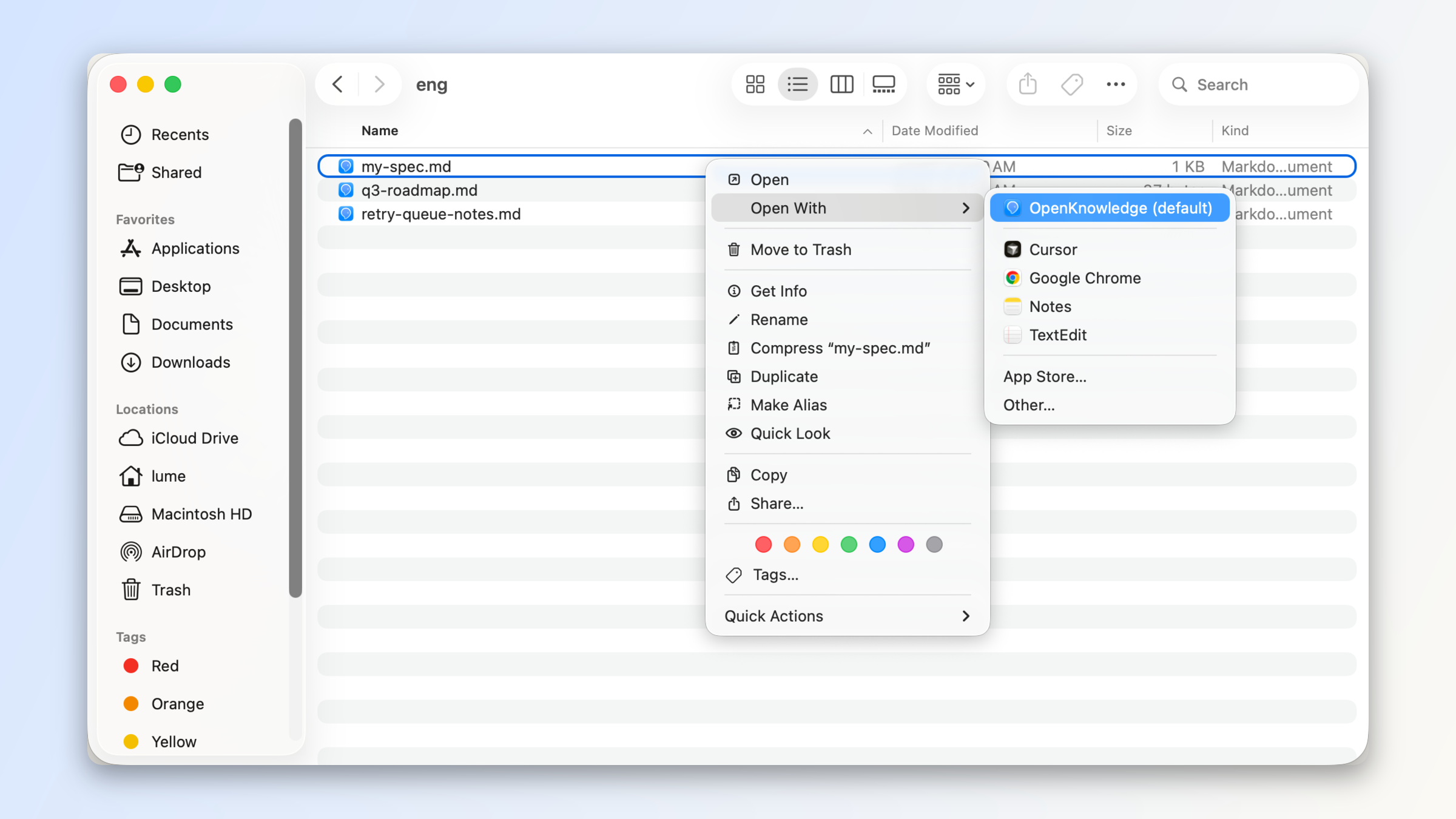Expand the Quick Actions submenu

point(848,616)
